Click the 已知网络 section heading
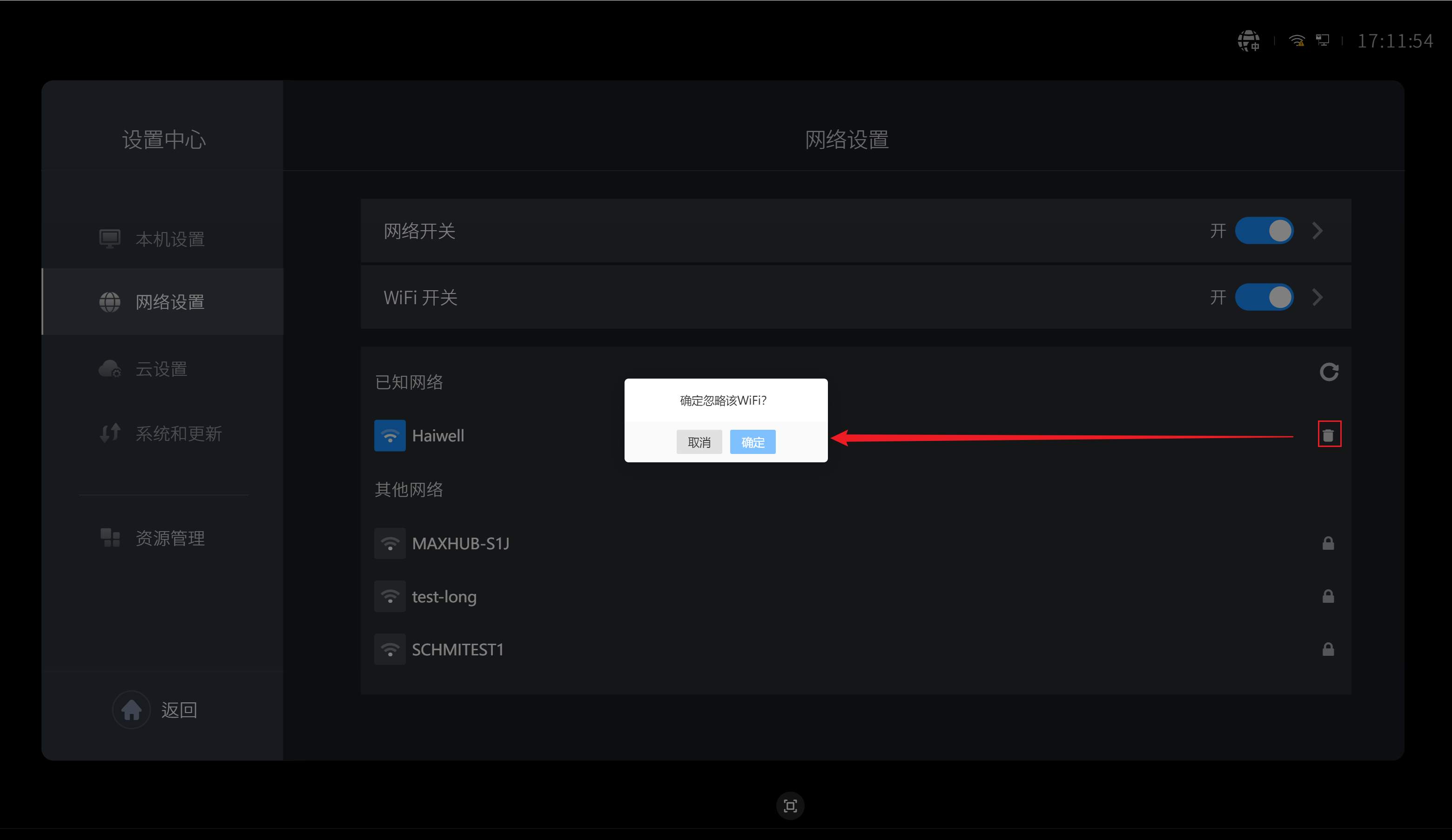This screenshot has height=840, width=1452. click(x=409, y=382)
